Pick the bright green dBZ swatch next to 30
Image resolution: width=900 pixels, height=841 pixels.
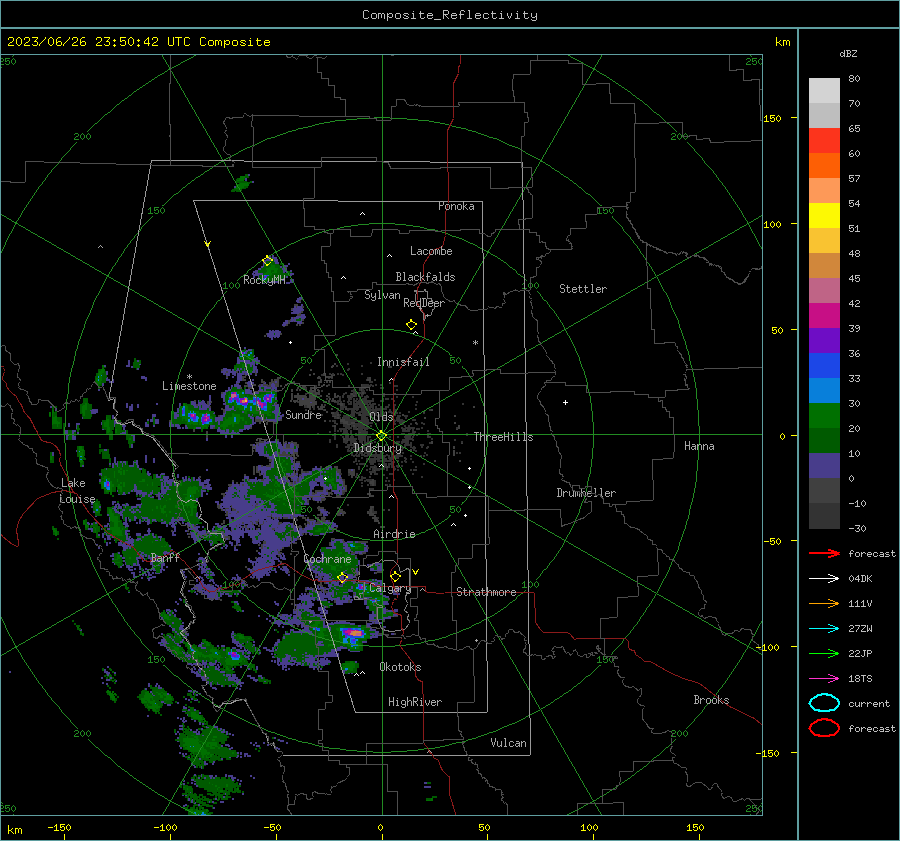pyautogui.click(x=824, y=416)
